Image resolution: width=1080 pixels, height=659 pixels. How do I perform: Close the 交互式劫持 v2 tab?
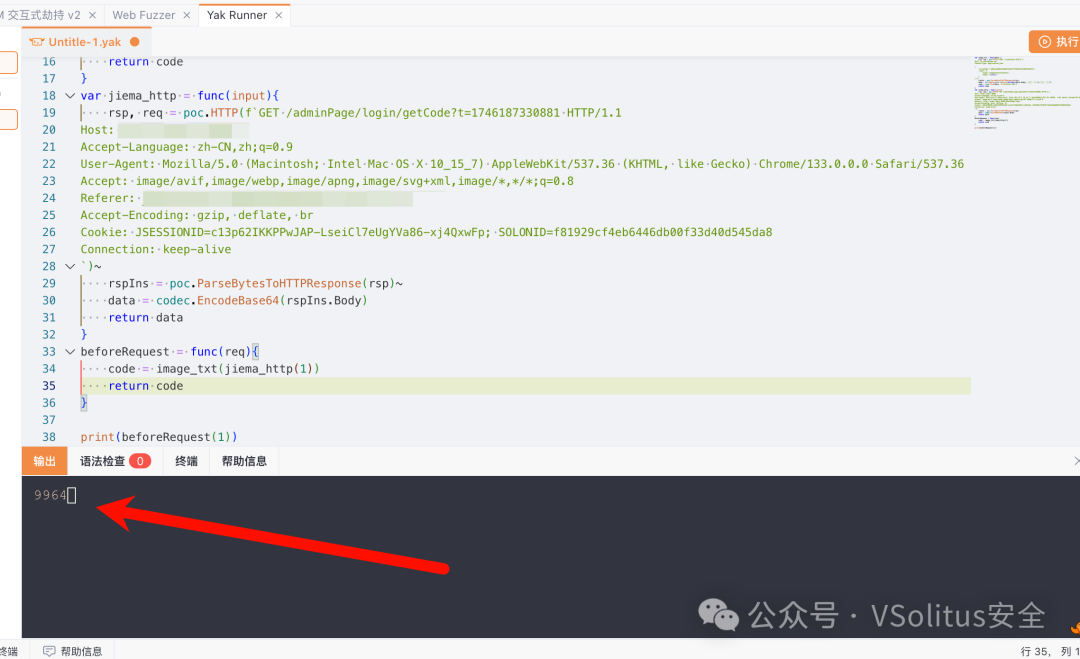[92, 15]
